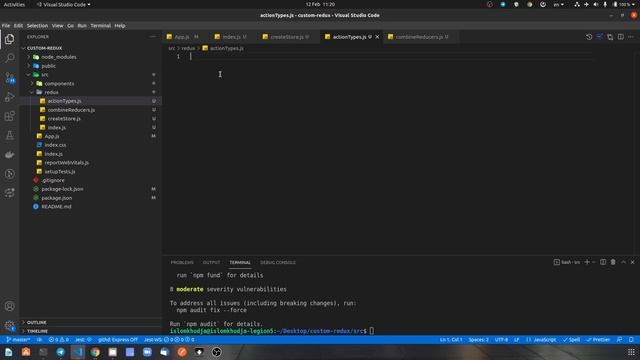The width and height of the screenshot is (640, 360).
Task: Click the Split Editor Right icon
Action: click(x=620, y=37)
